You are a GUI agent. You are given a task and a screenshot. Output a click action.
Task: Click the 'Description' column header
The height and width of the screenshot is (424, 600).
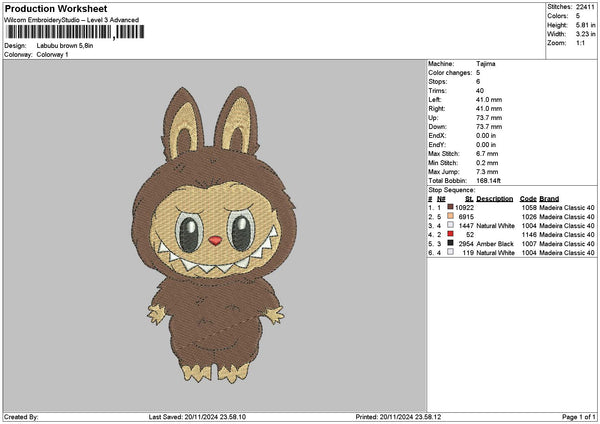point(494,199)
